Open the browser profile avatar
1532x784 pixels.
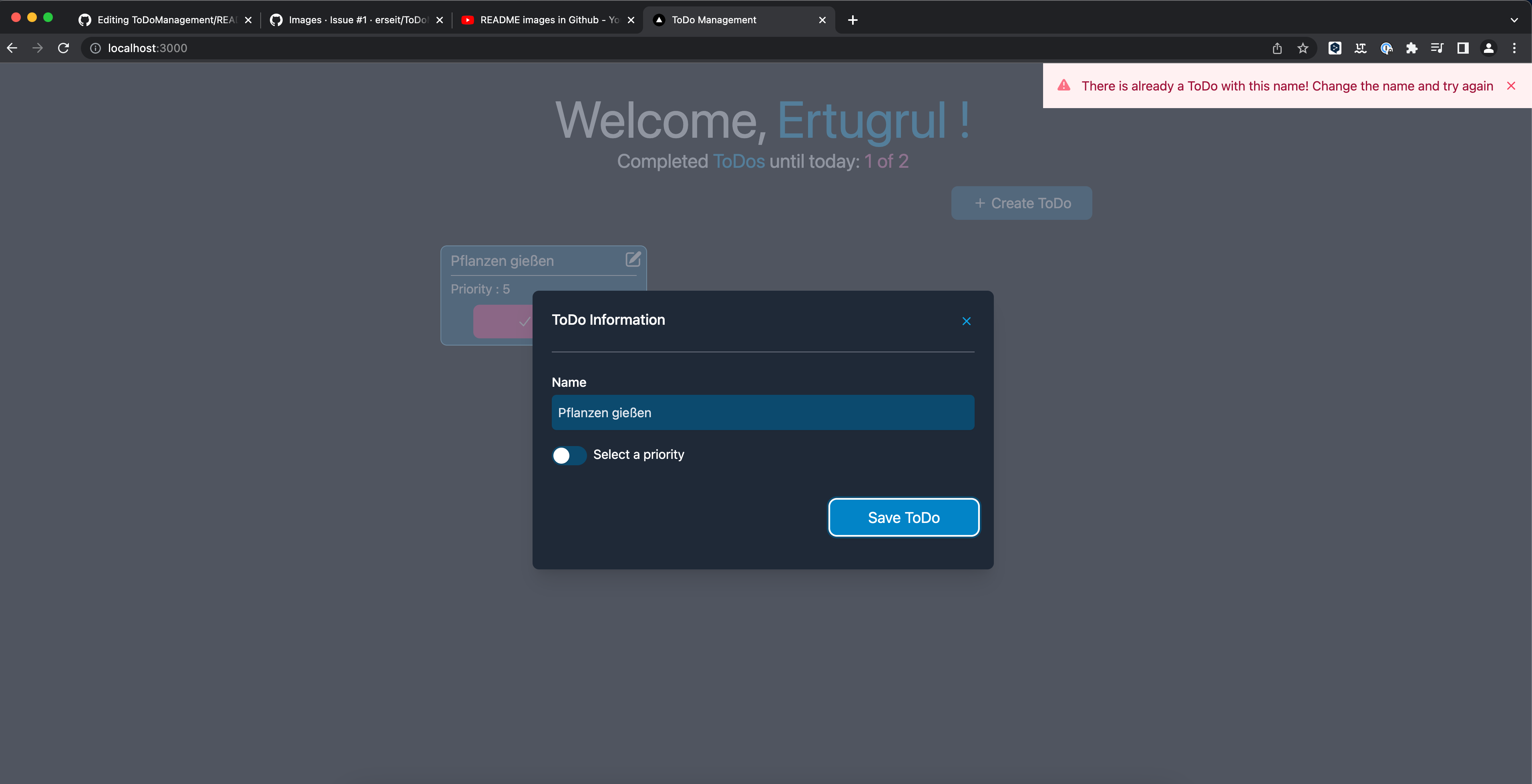[1488, 48]
